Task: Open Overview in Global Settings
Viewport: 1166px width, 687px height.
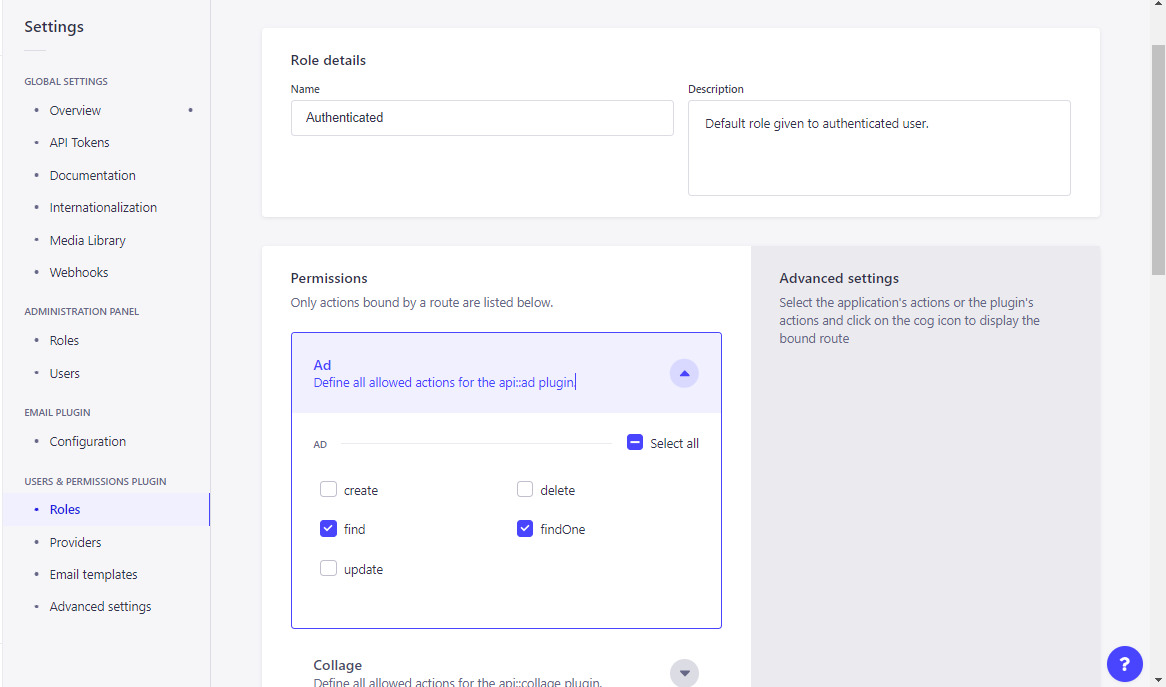Action: (x=75, y=110)
